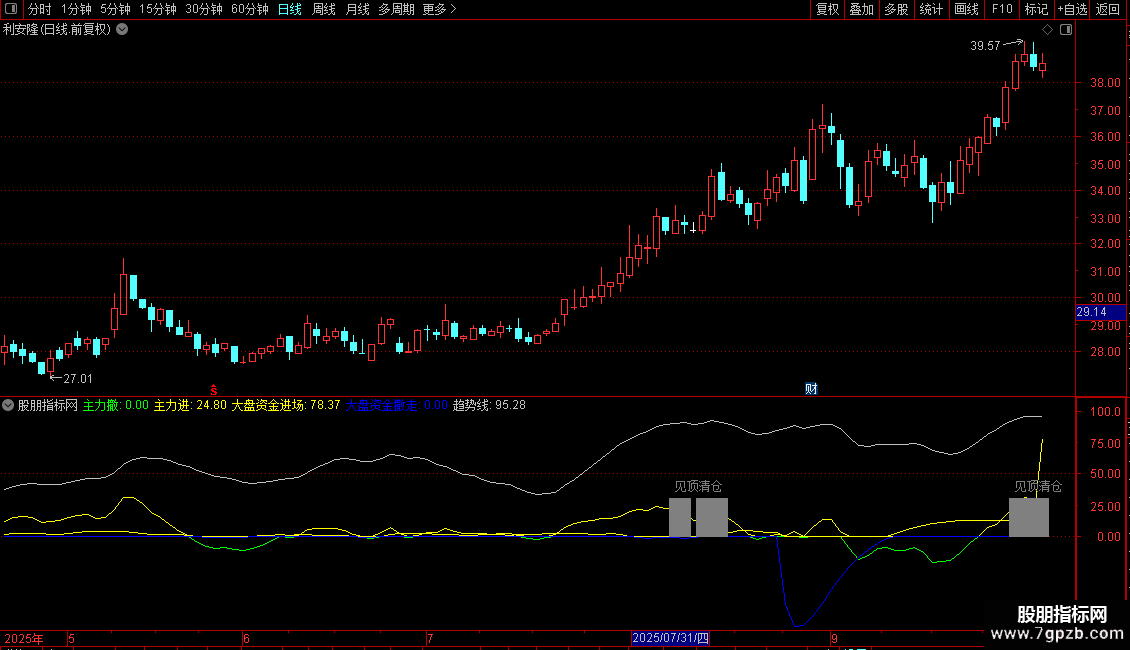The width and height of the screenshot is (1130, 650).
Task: Click month 7 on time axis
Action: click(x=430, y=639)
